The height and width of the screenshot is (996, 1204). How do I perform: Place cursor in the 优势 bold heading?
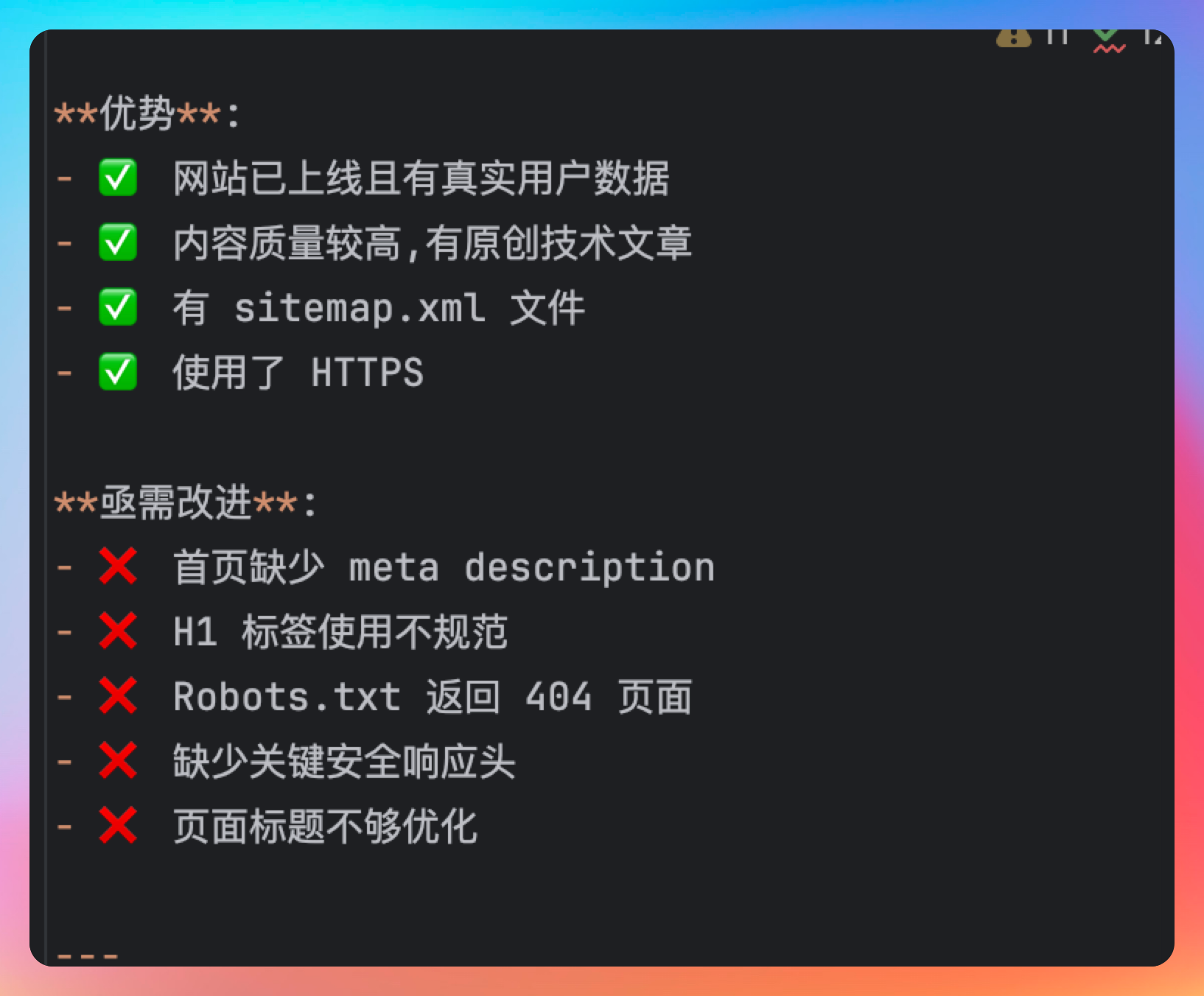[137, 114]
